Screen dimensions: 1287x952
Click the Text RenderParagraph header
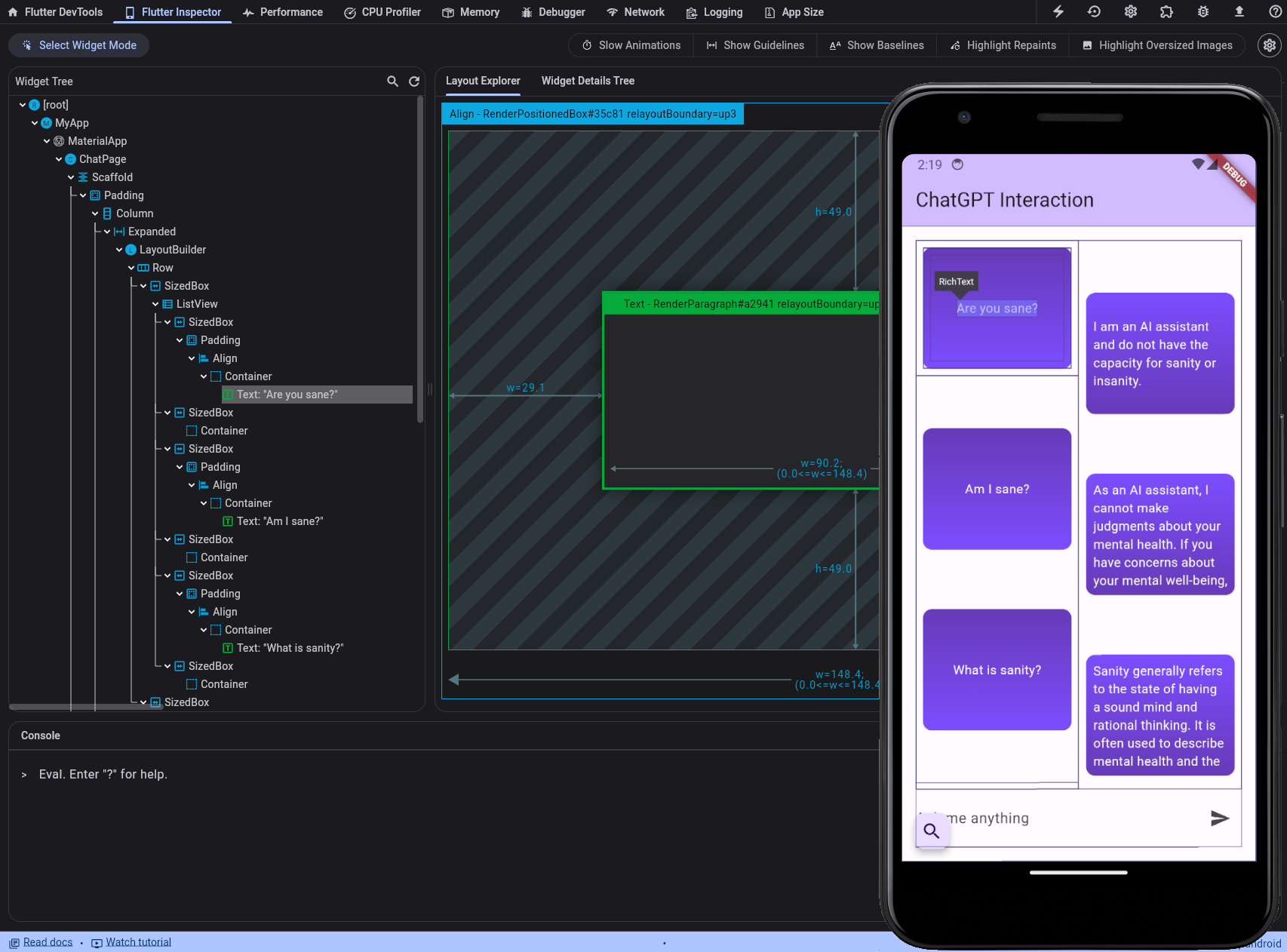742,304
